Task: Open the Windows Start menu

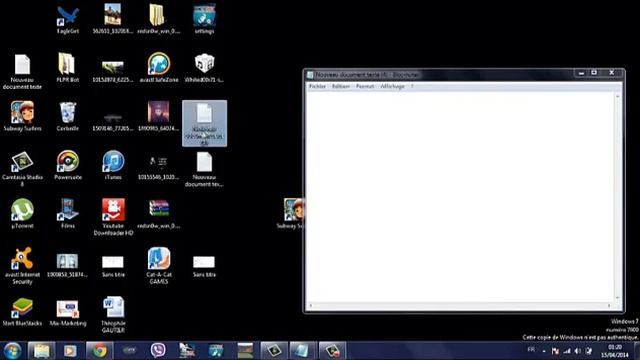Action: tap(12, 351)
